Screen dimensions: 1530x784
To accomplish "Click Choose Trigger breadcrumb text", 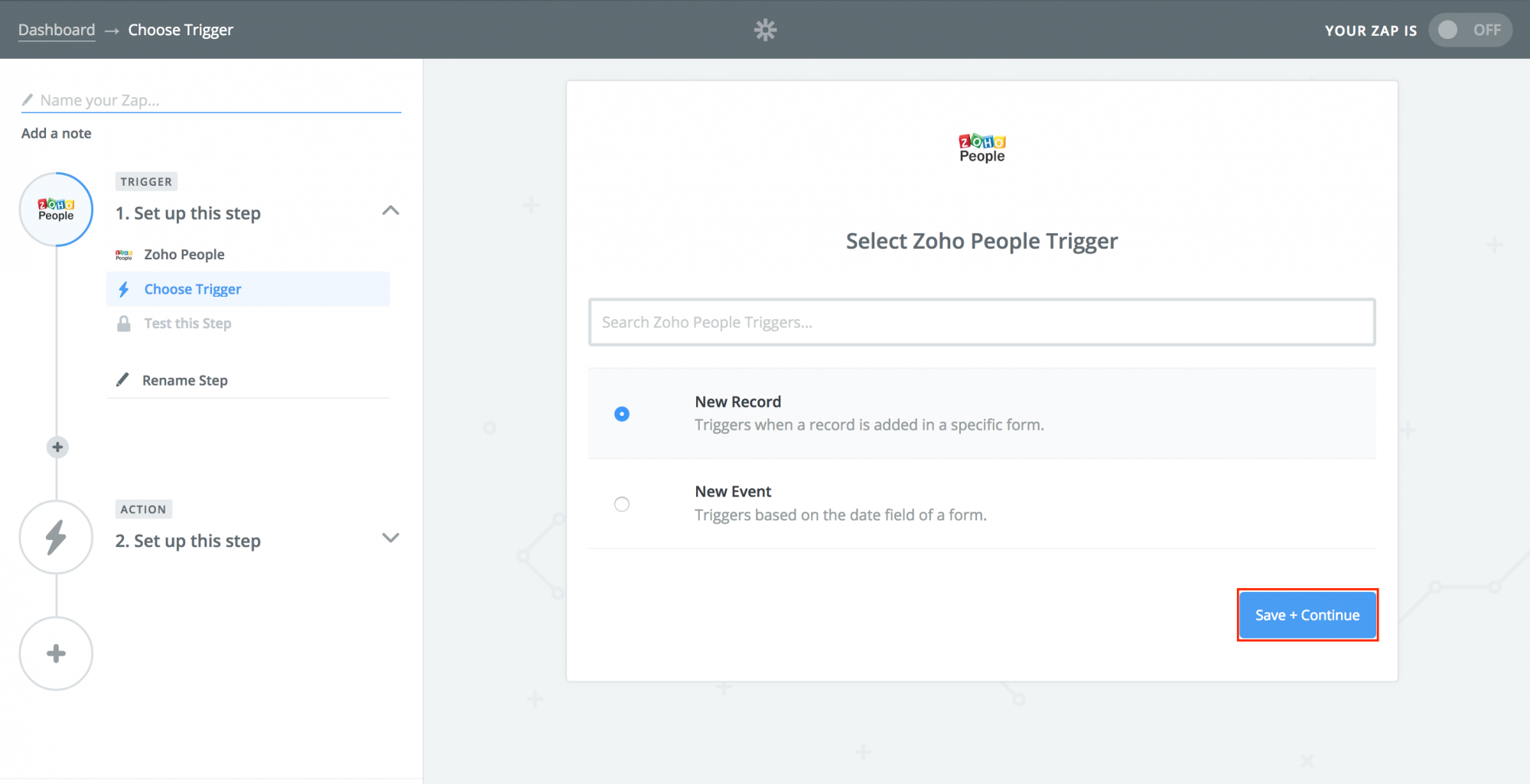I will coord(181,30).
